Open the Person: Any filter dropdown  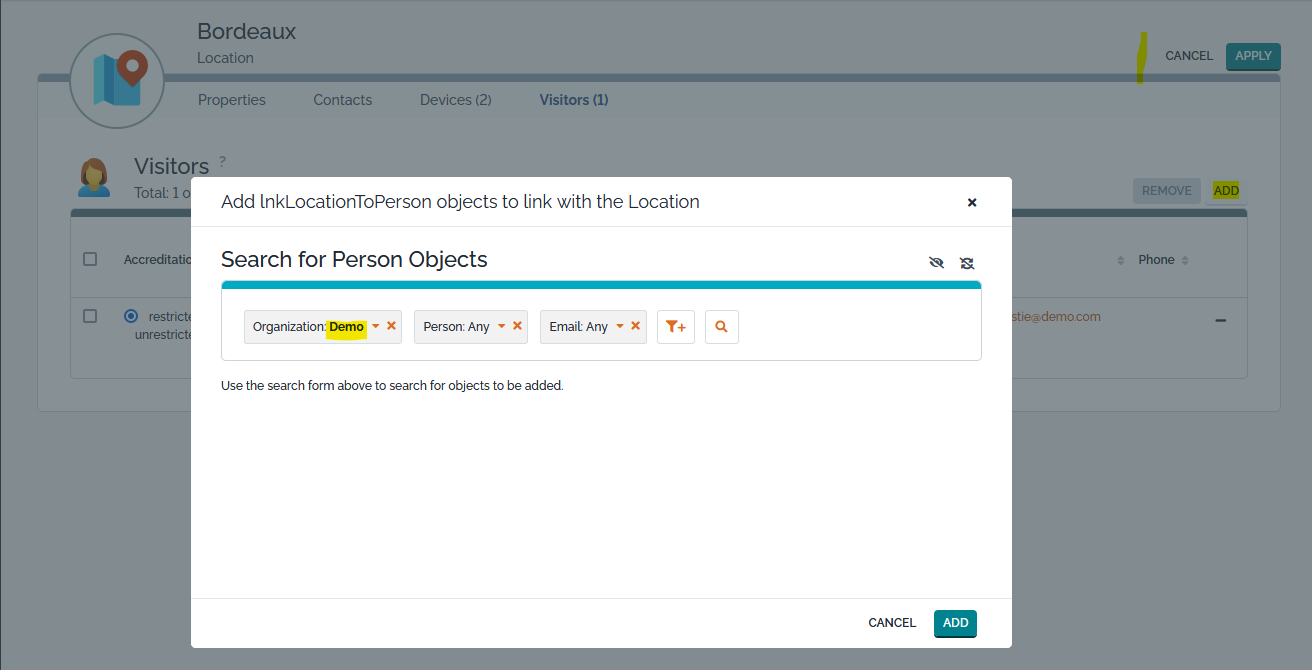[x=501, y=326]
